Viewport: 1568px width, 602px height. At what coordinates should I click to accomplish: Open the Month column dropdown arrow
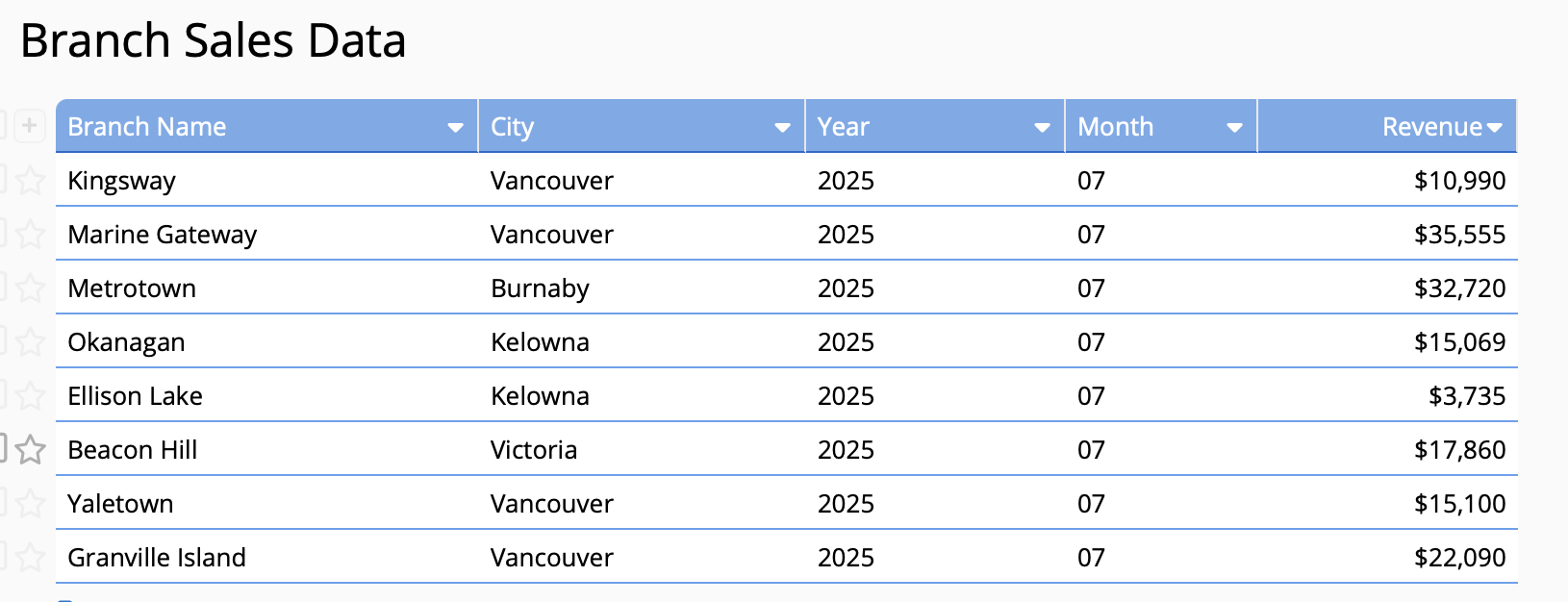point(1234,127)
